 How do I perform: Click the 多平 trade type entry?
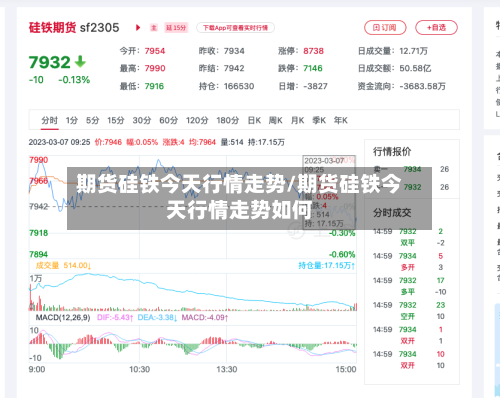408,292
